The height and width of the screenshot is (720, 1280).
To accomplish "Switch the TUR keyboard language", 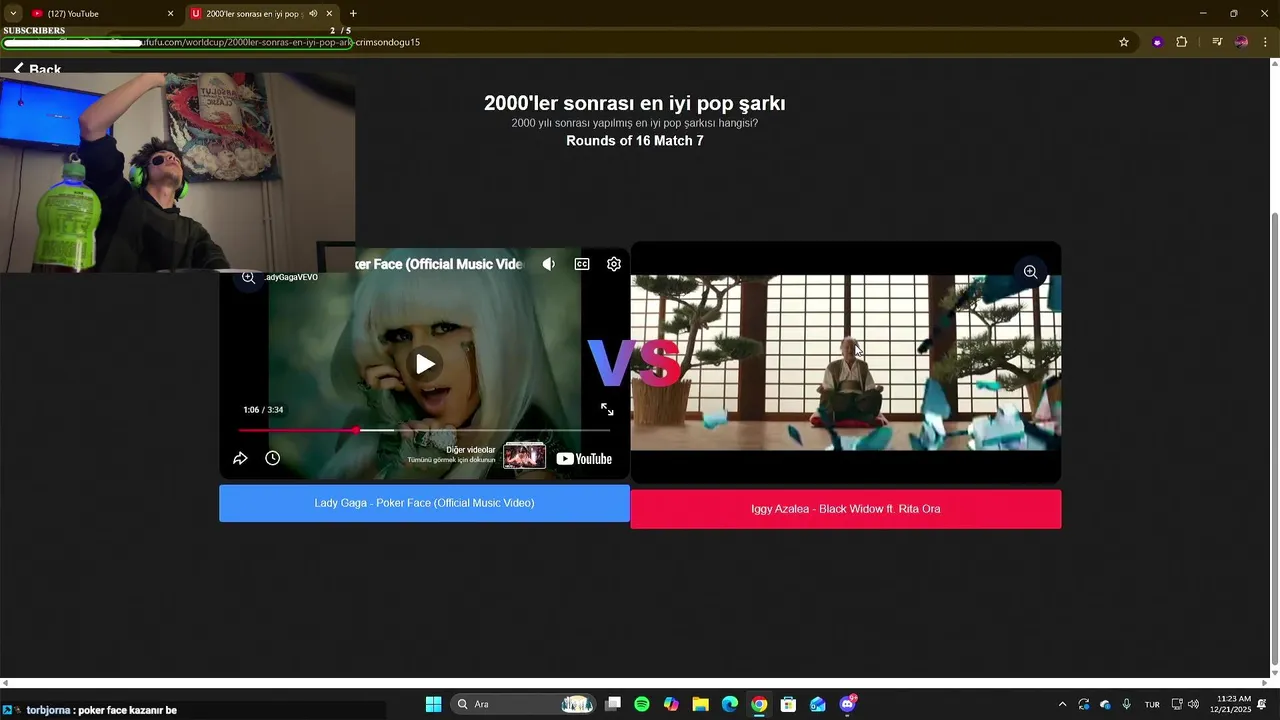I will pos(1152,704).
